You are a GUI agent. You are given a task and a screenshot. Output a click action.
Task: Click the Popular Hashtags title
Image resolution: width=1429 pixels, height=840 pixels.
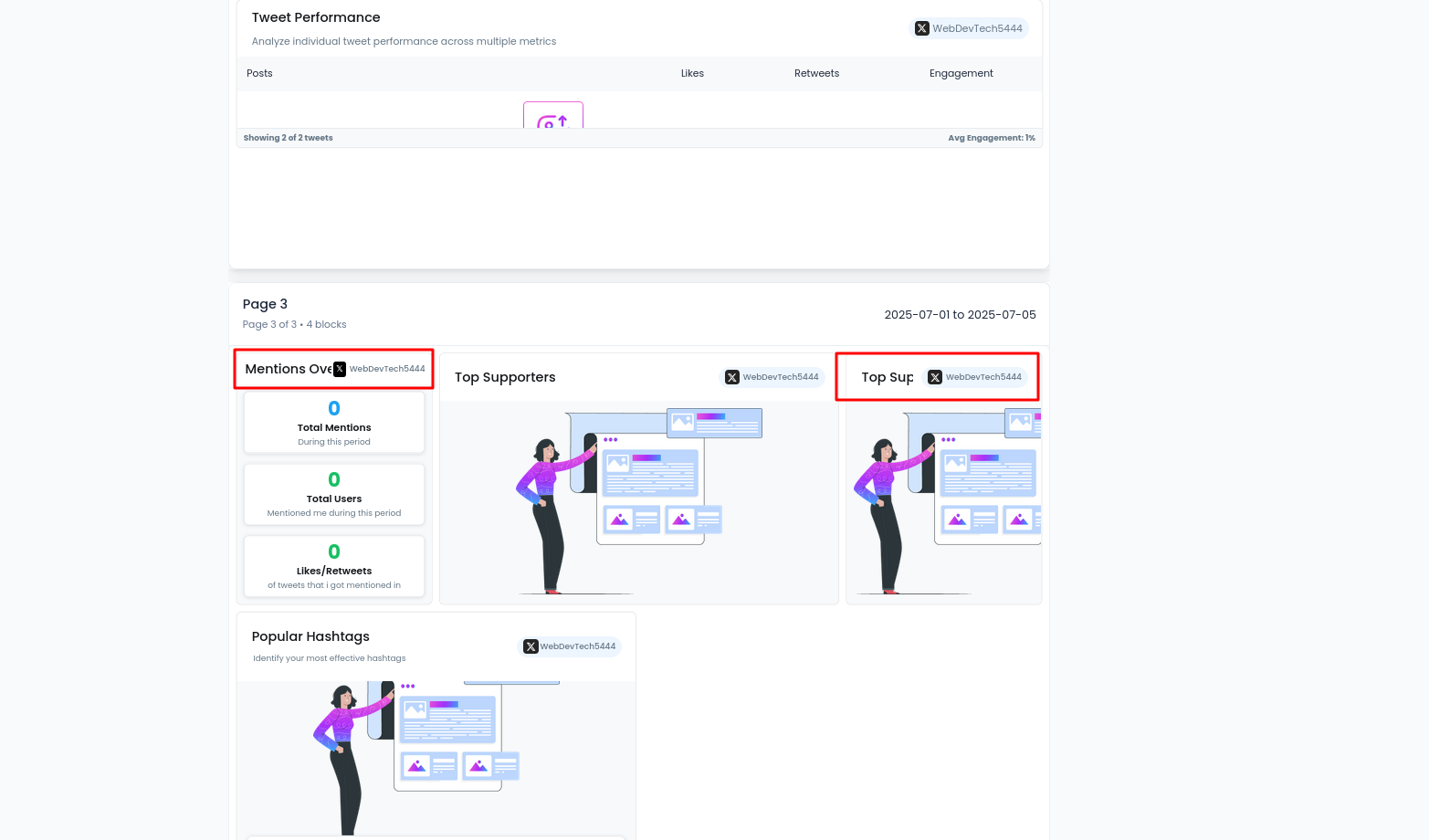click(310, 636)
